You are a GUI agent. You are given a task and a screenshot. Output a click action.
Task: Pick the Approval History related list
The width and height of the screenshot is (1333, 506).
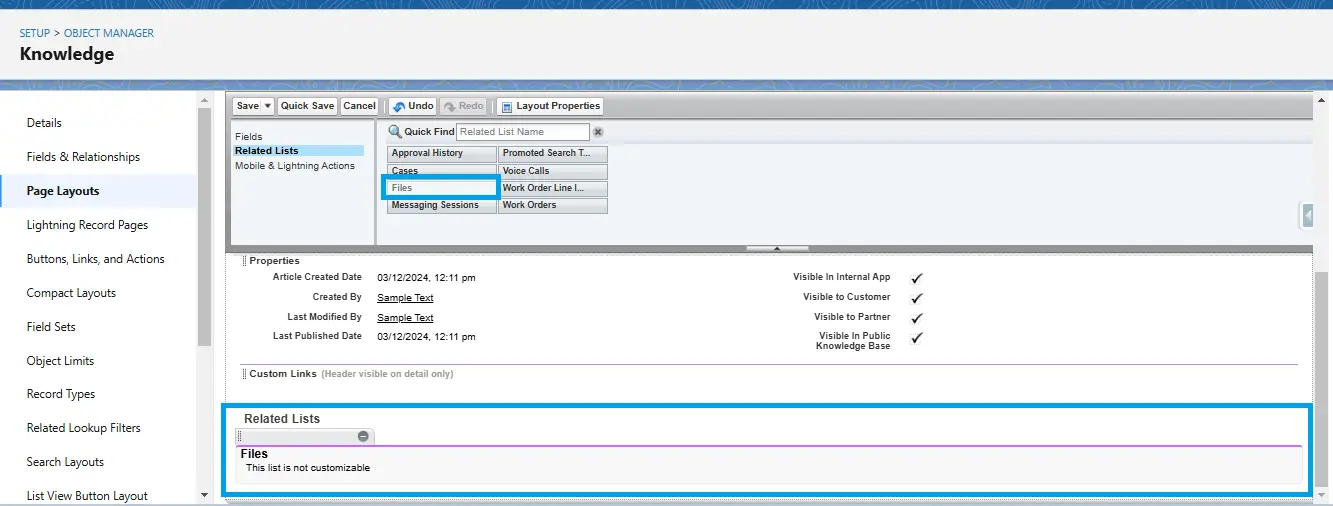(442, 154)
